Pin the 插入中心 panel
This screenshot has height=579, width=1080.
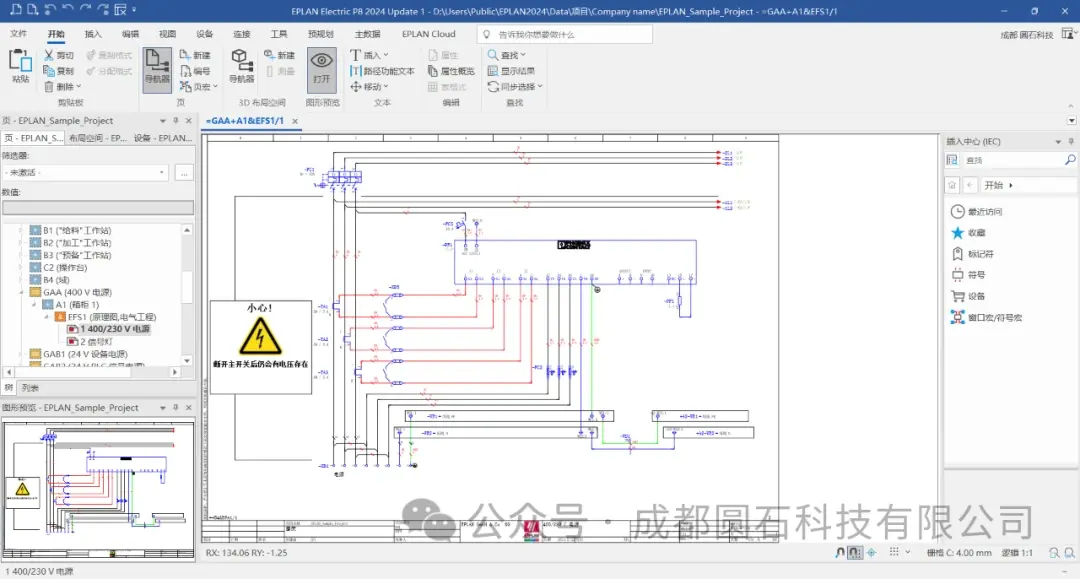point(1071,141)
